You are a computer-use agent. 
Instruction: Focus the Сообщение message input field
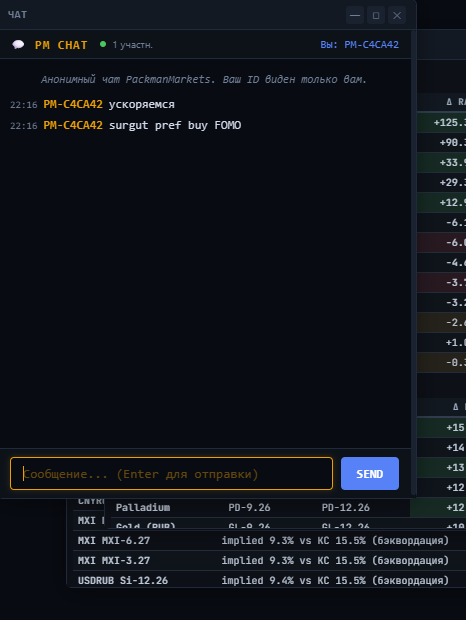pyautogui.click(x=172, y=474)
